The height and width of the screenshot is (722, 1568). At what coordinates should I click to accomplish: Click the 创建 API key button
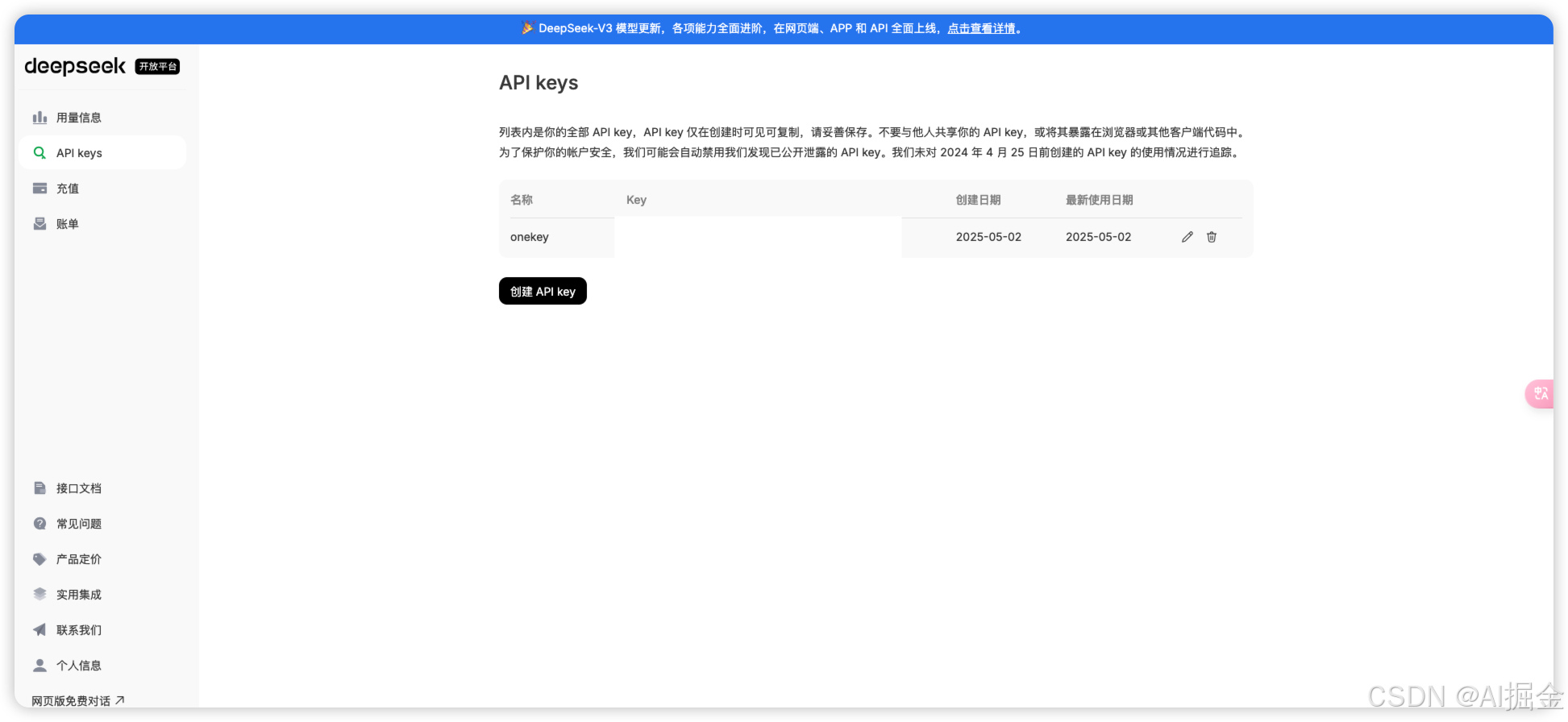[x=543, y=292]
